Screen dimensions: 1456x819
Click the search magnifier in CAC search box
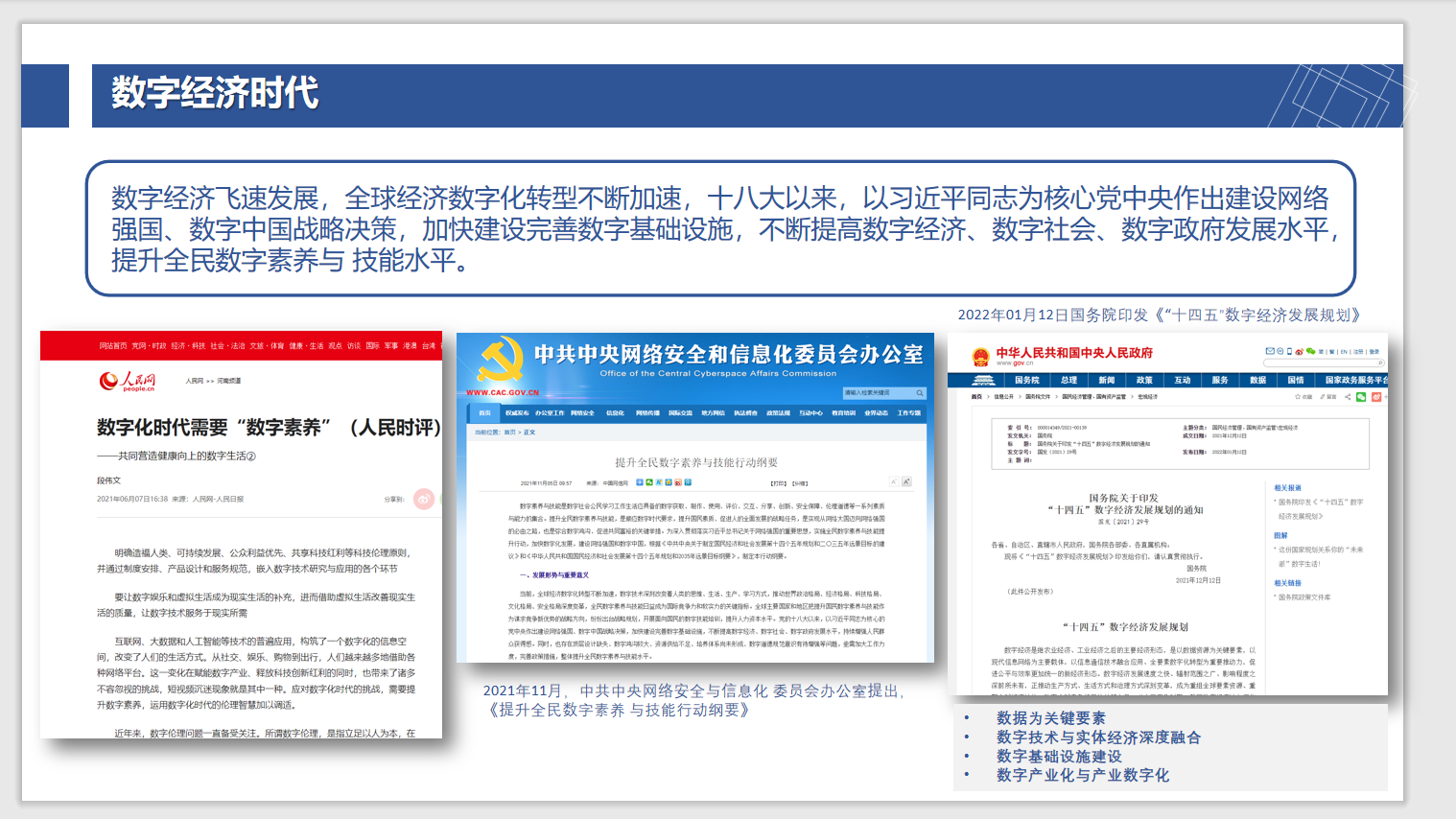pos(920,393)
